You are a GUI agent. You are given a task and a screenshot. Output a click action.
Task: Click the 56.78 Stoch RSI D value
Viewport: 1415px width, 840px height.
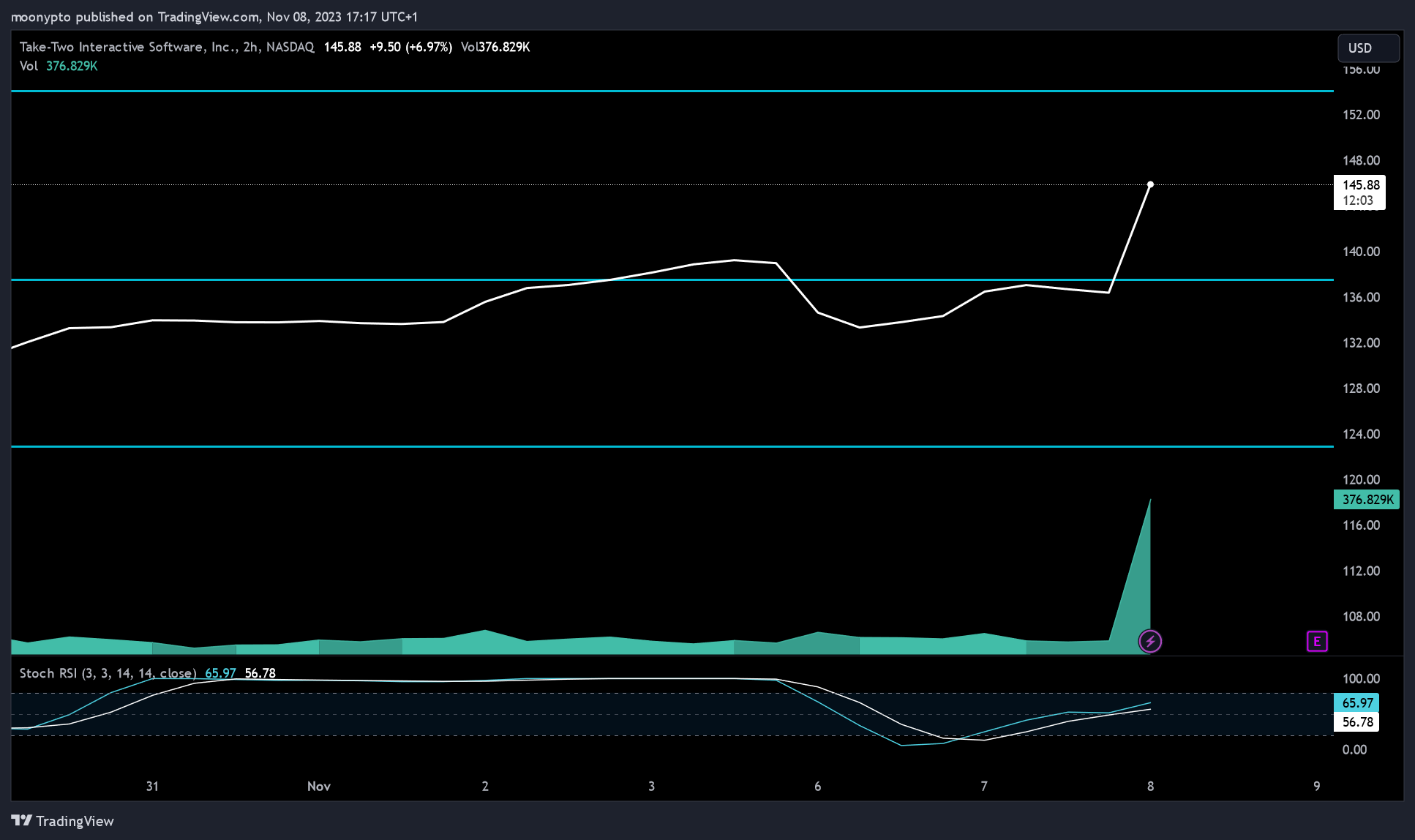pyautogui.click(x=260, y=673)
